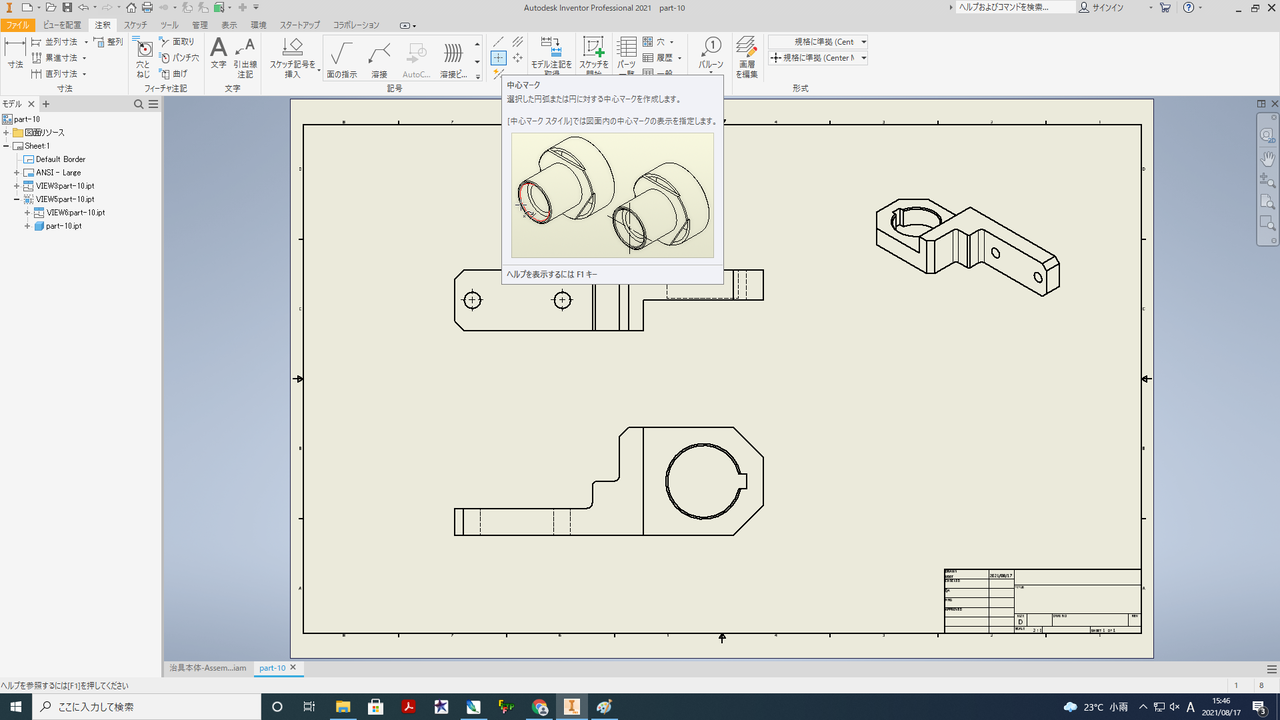Expand the 記号 symbols gallery
Screen dimensions: 1280x720
pyautogui.click(x=478, y=75)
